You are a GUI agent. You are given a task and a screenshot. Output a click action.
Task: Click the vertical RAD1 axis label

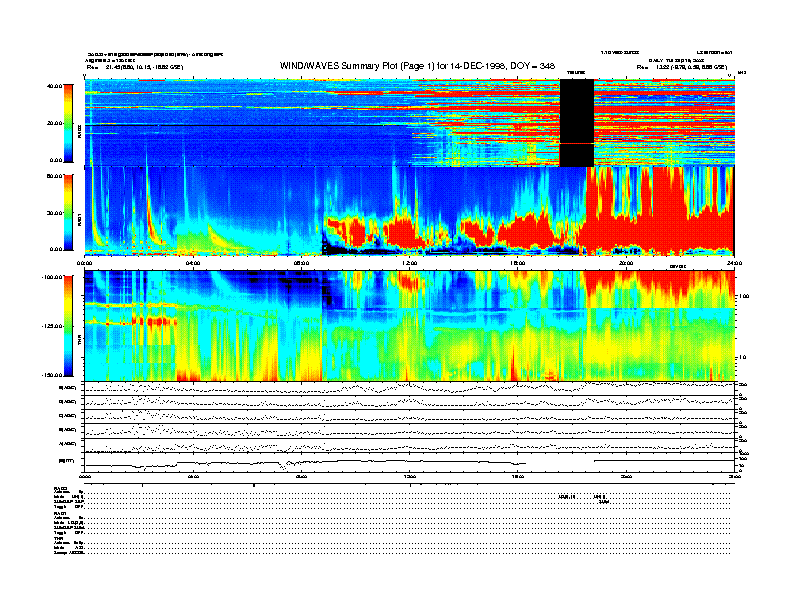pos(79,220)
